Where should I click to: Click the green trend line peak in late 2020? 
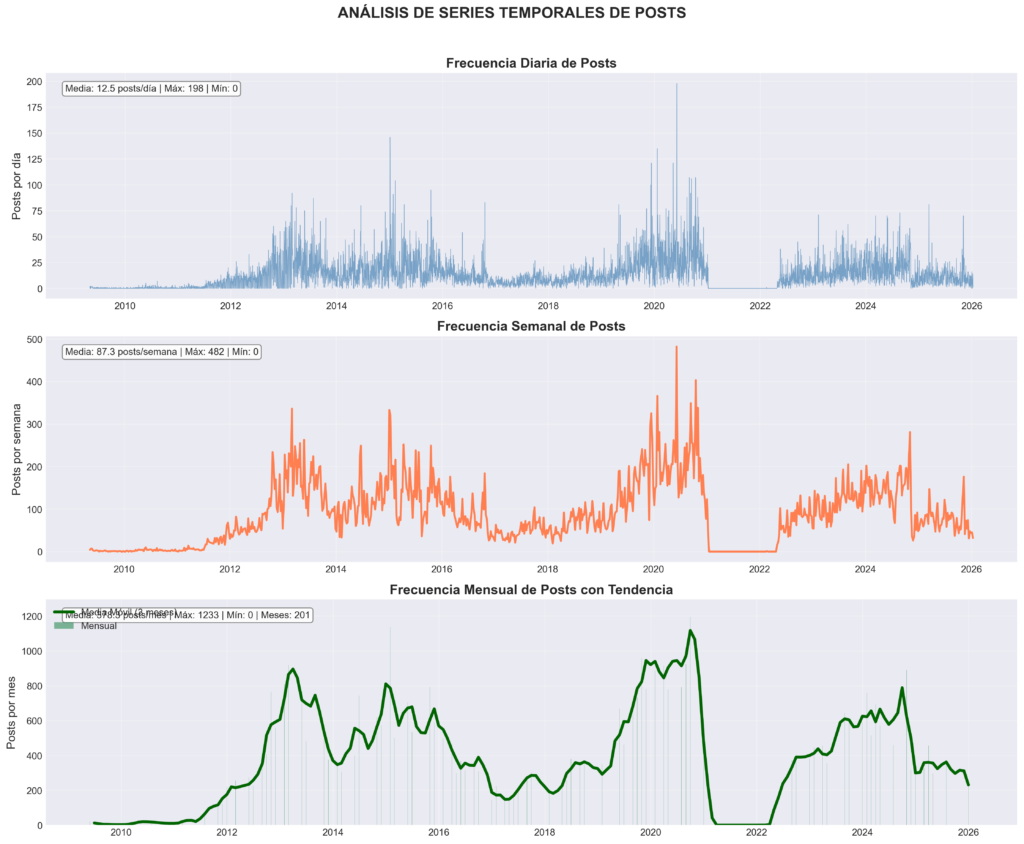(690, 631)
